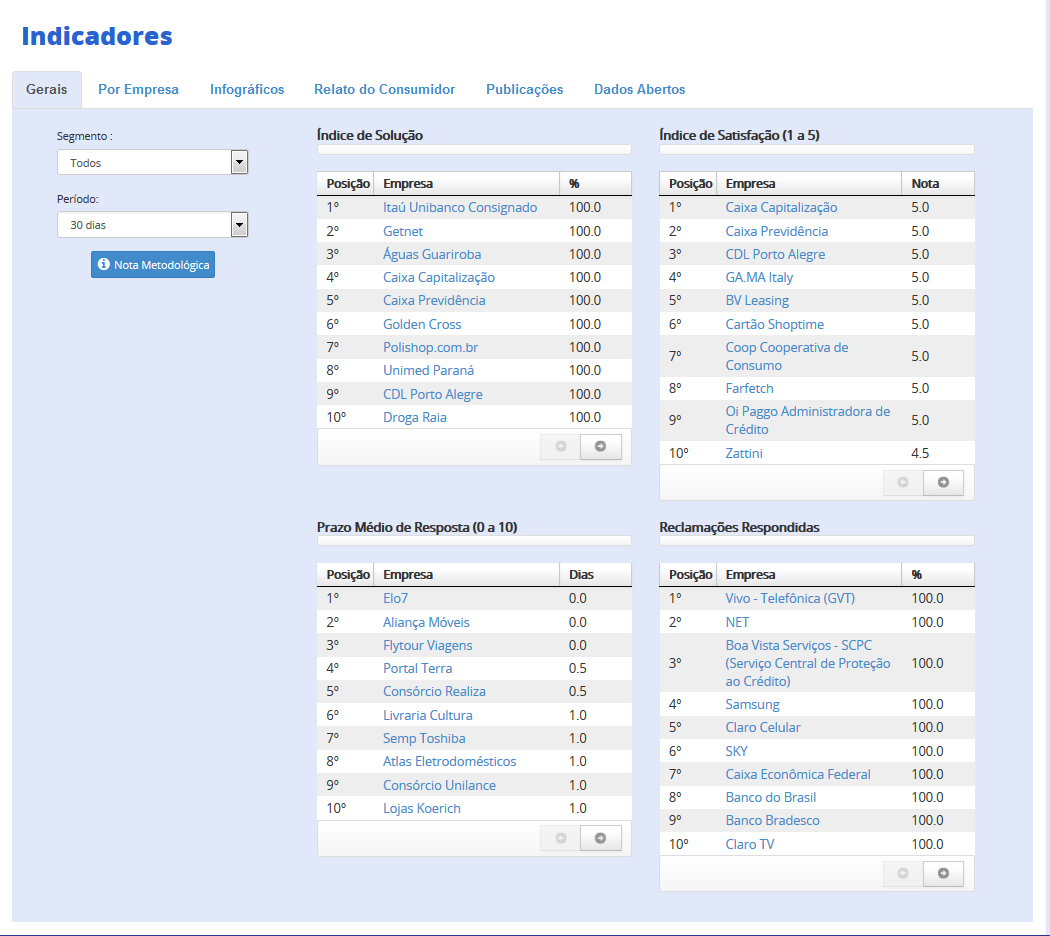The width and height of the screenshot is (1050, 936).
Task: Click the Samsung link
Action: tap(753, 704)
